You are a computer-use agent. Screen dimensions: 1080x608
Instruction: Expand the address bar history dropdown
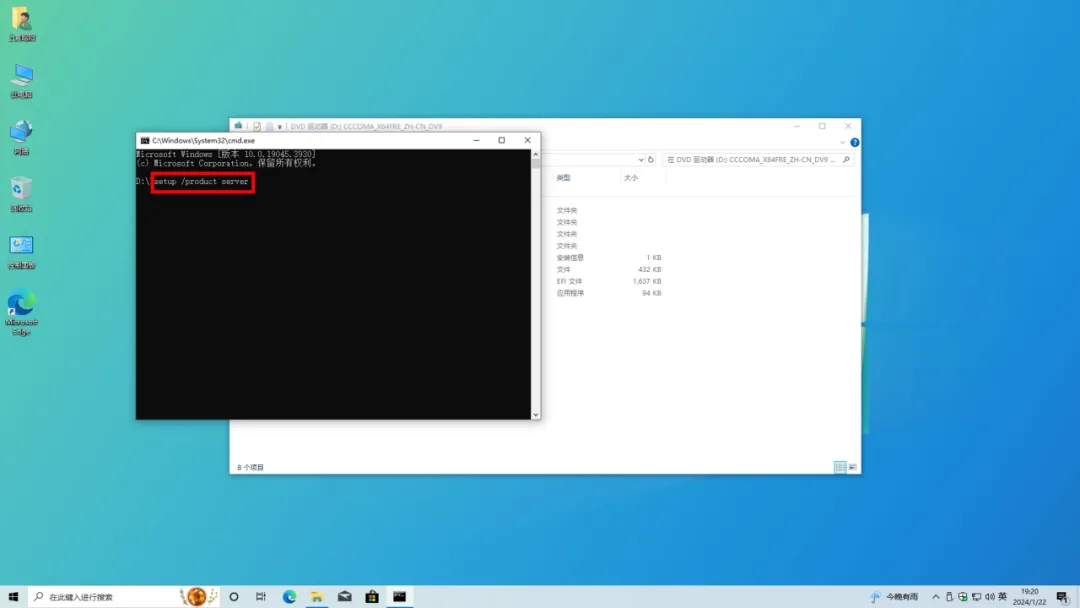(640, 160)
